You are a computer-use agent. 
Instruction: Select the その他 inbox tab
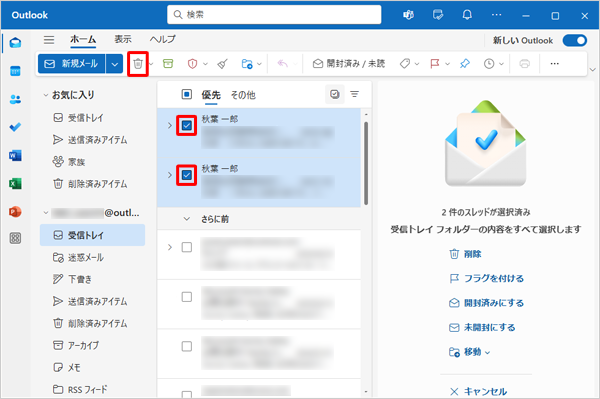click(x=243, y=95)
